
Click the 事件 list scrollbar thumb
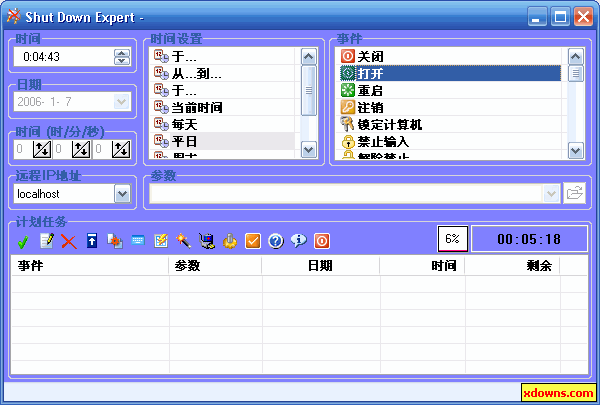(x=576, y=73)
